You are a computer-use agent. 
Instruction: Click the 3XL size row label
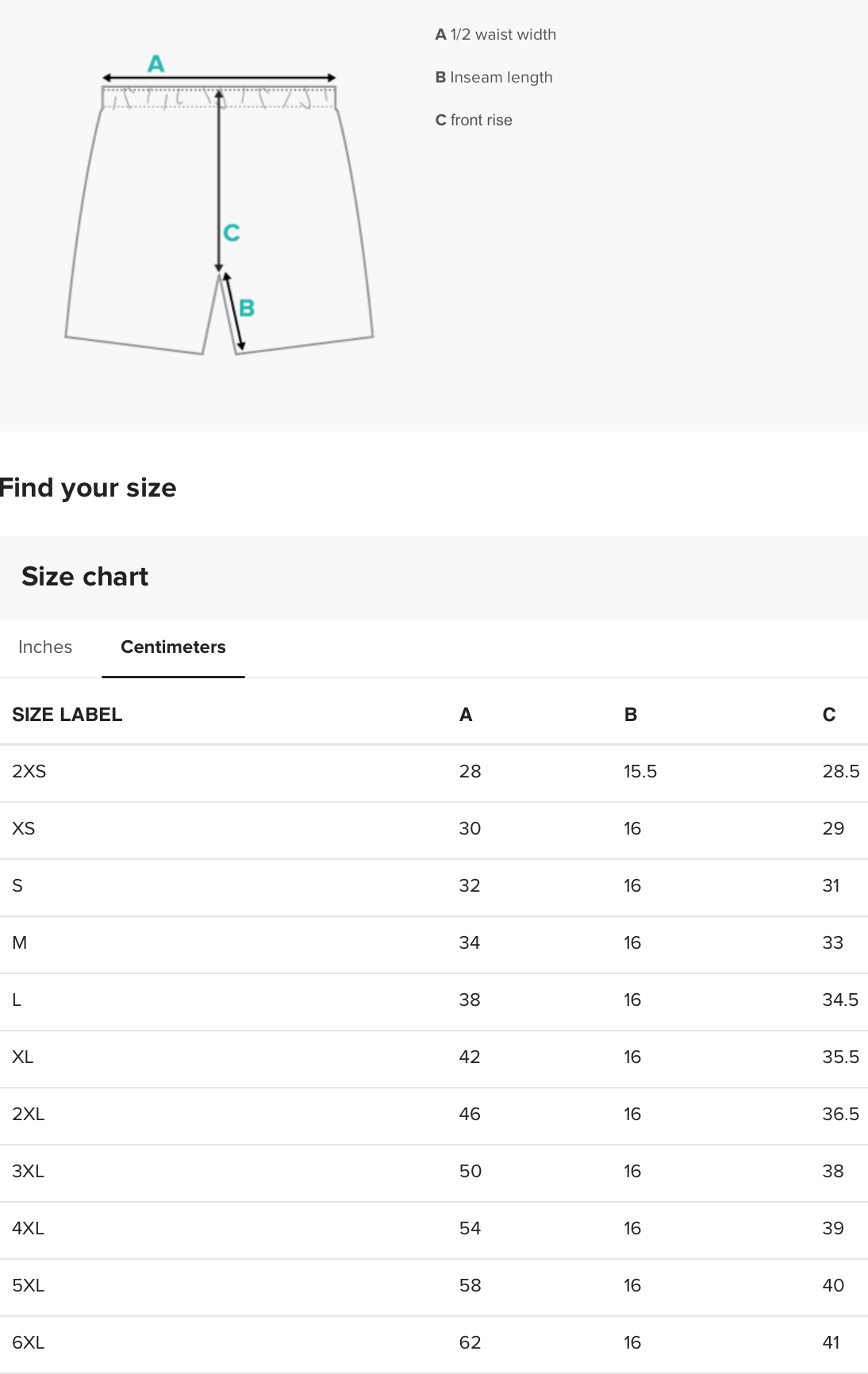(29, 1172)
